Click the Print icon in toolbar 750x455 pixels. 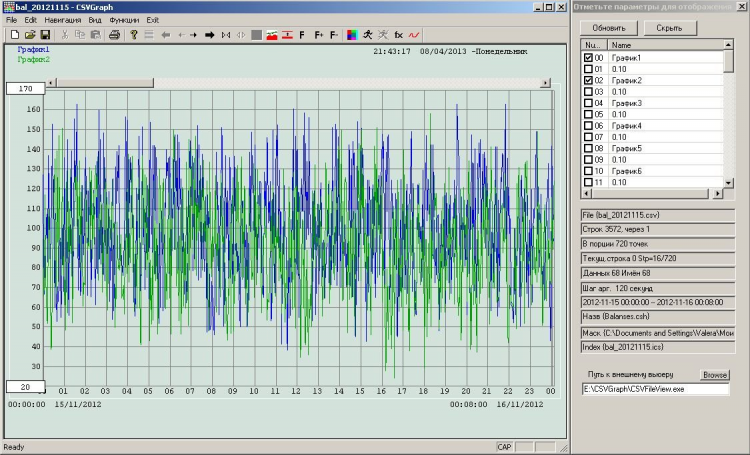[x=114, y=35]
